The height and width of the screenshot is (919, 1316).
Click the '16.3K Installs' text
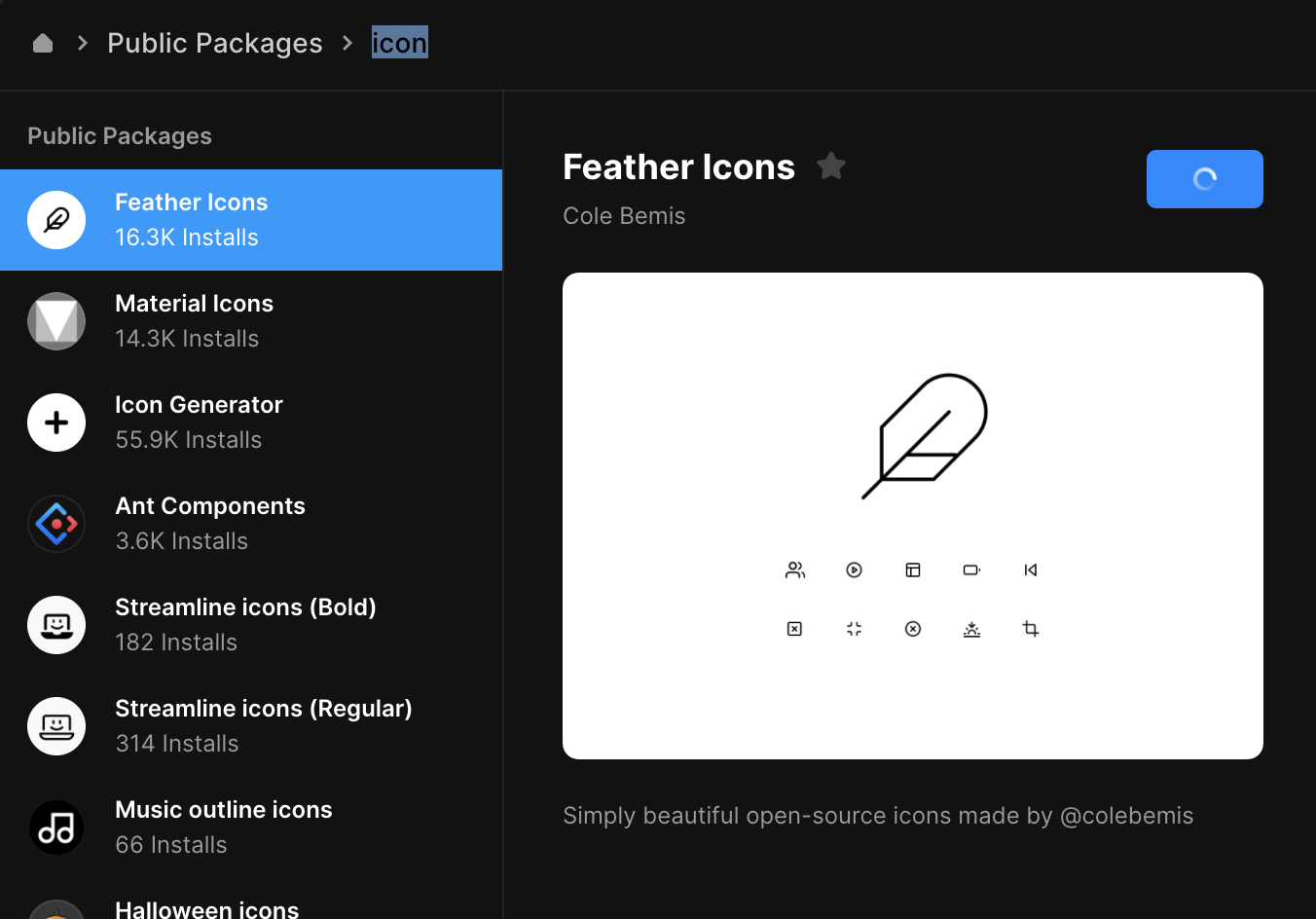(x=187, y=238)
